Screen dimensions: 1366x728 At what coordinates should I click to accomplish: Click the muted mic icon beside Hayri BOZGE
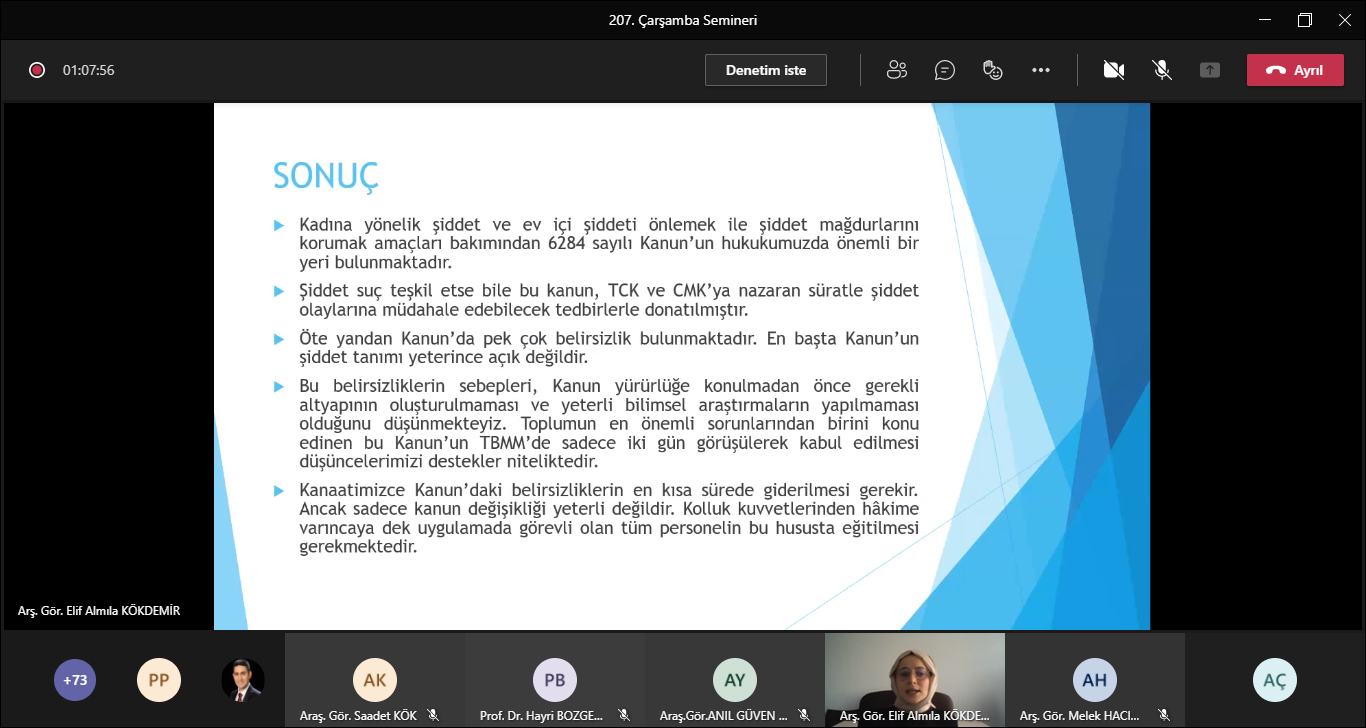(624, 715)
